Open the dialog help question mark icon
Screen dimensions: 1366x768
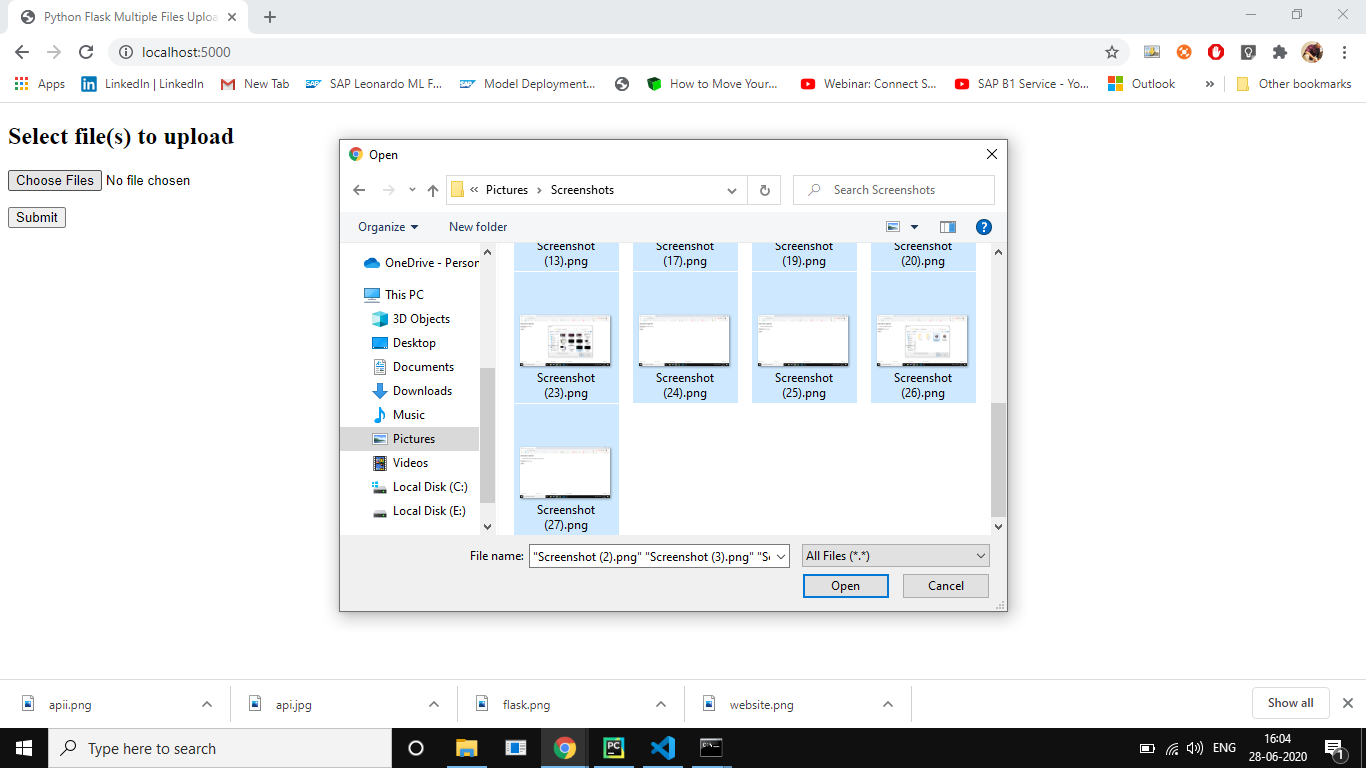click(x=983, y=227)
